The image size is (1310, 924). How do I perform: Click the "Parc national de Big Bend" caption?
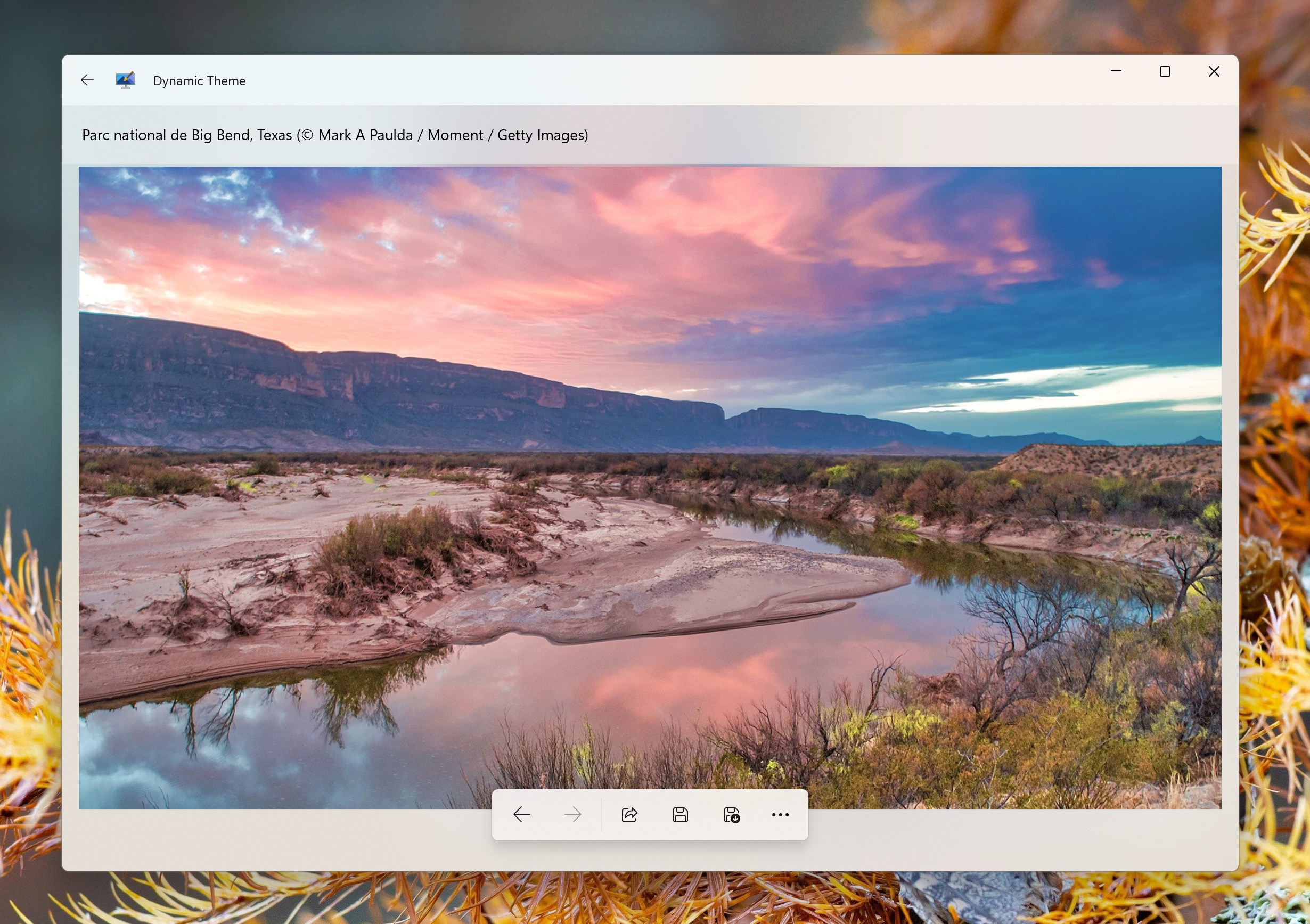(167, 135)
